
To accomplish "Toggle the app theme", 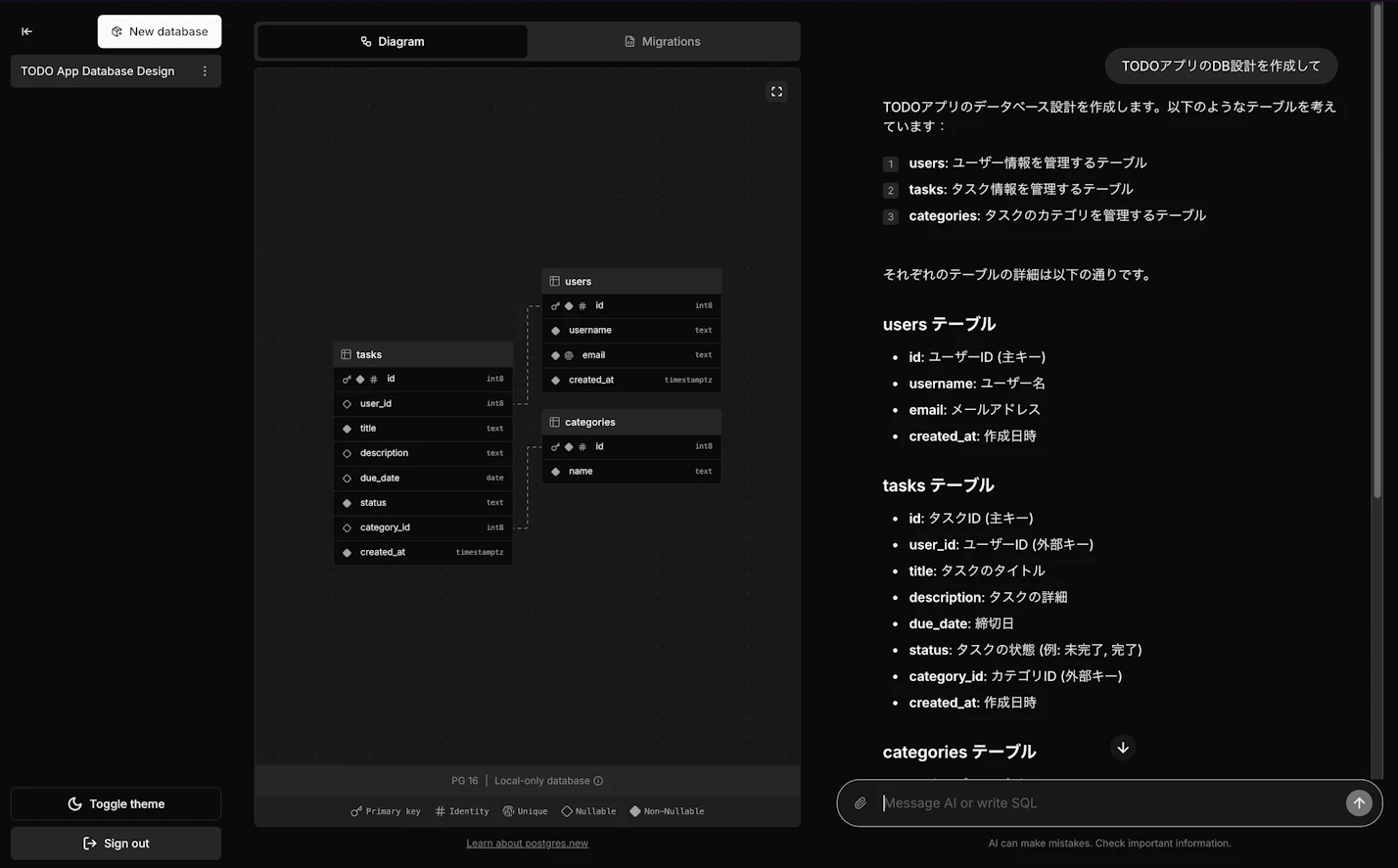I will pos(116,803).
